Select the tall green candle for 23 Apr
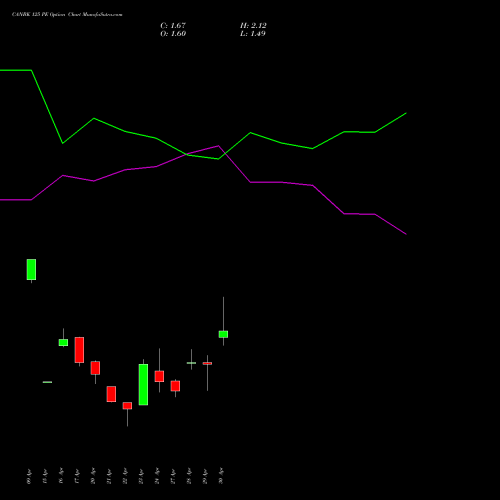This screenshot has height=500, width=500. (143, 384)
